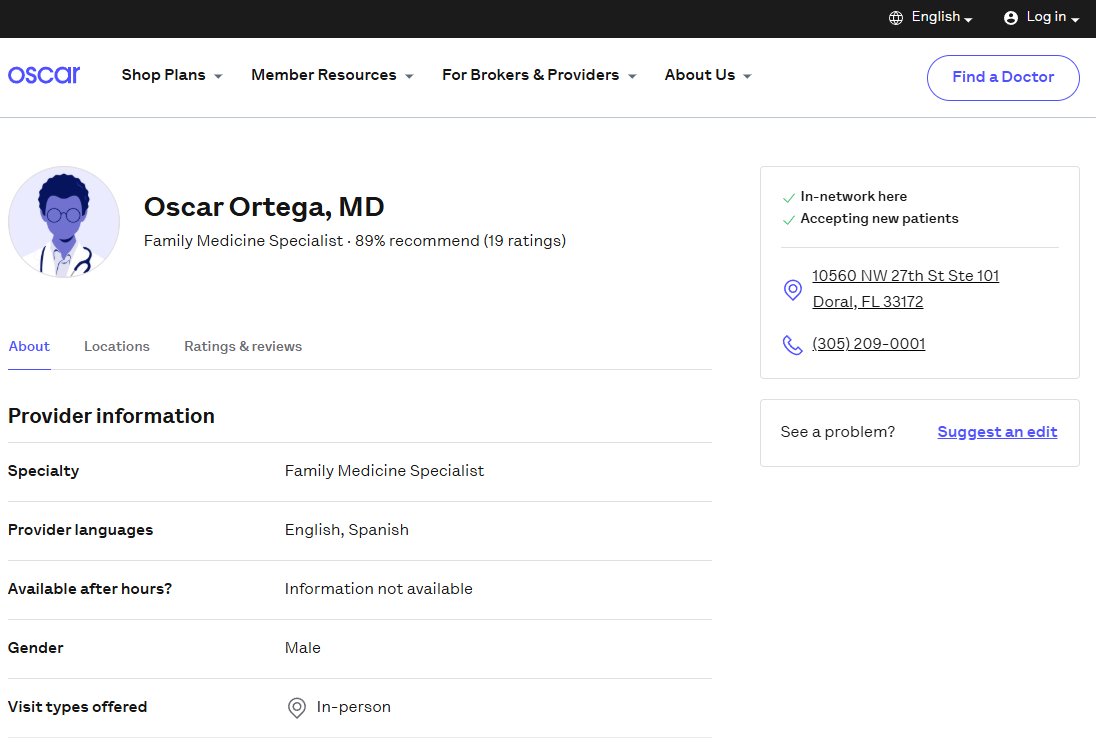Image resolution: width=1096 pixels, height=747 pixels.
Task: Switch to Ratings & reviews tab
Action: [243, 346]
